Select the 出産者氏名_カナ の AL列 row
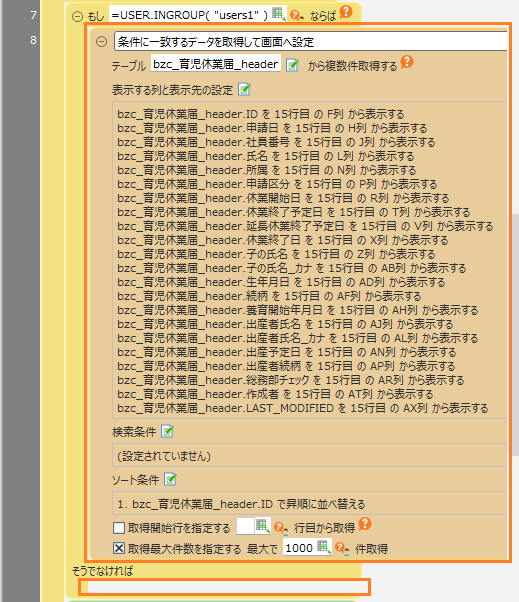The image size is (519, 602). pyautogui.click(x=298, y=338)
